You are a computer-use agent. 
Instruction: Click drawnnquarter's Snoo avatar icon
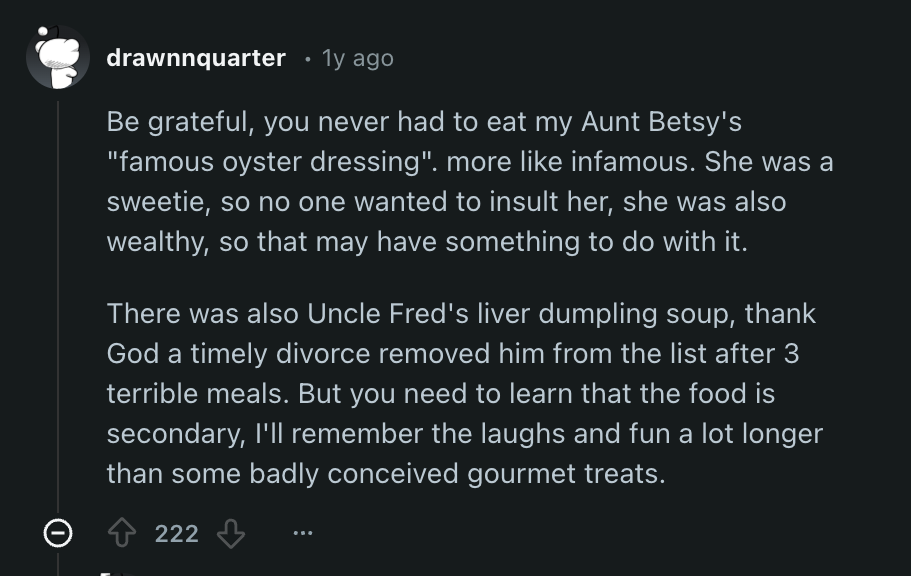point(58,57)
